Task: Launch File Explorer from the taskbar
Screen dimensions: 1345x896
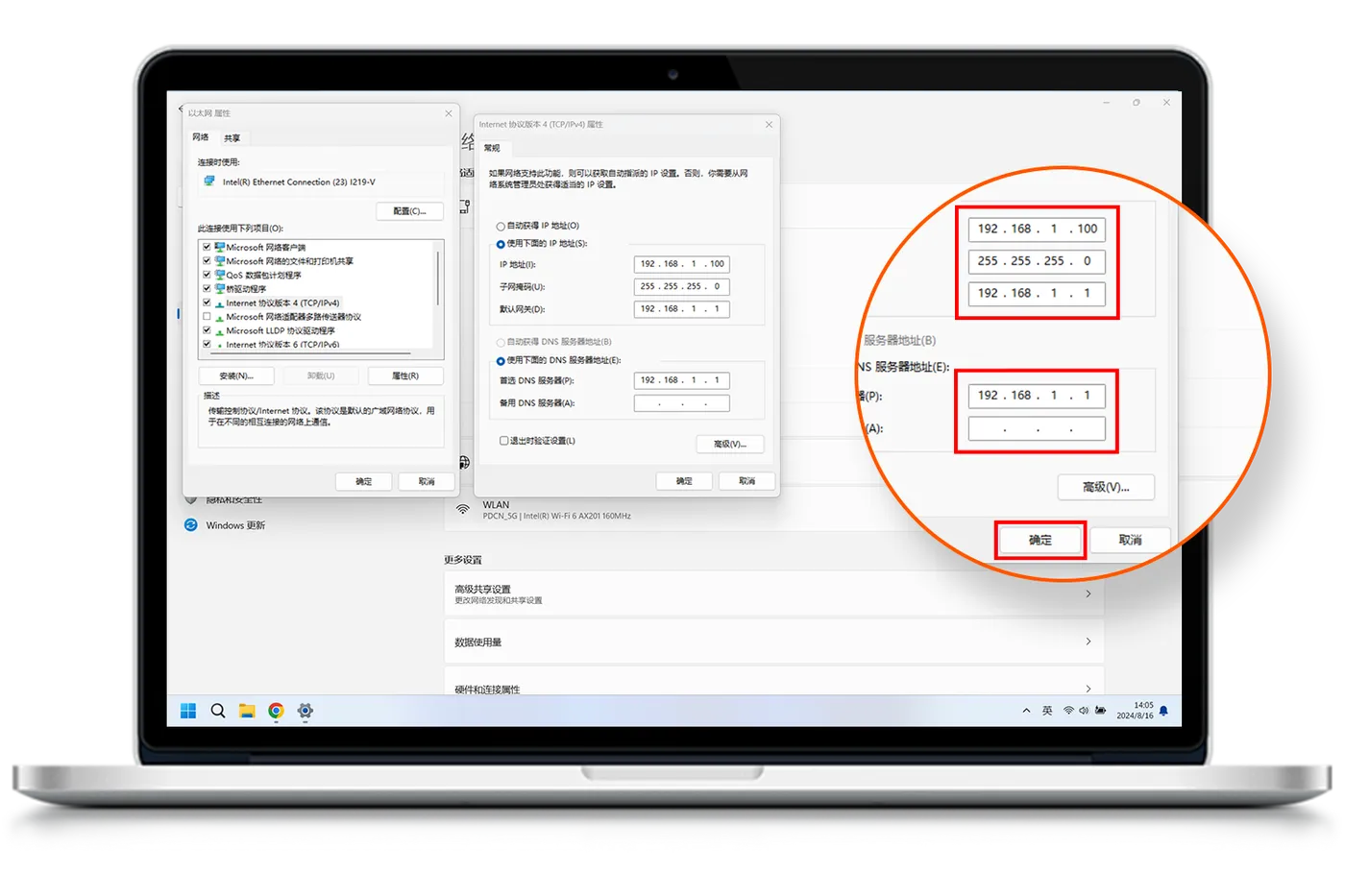Action: point(247,711)
